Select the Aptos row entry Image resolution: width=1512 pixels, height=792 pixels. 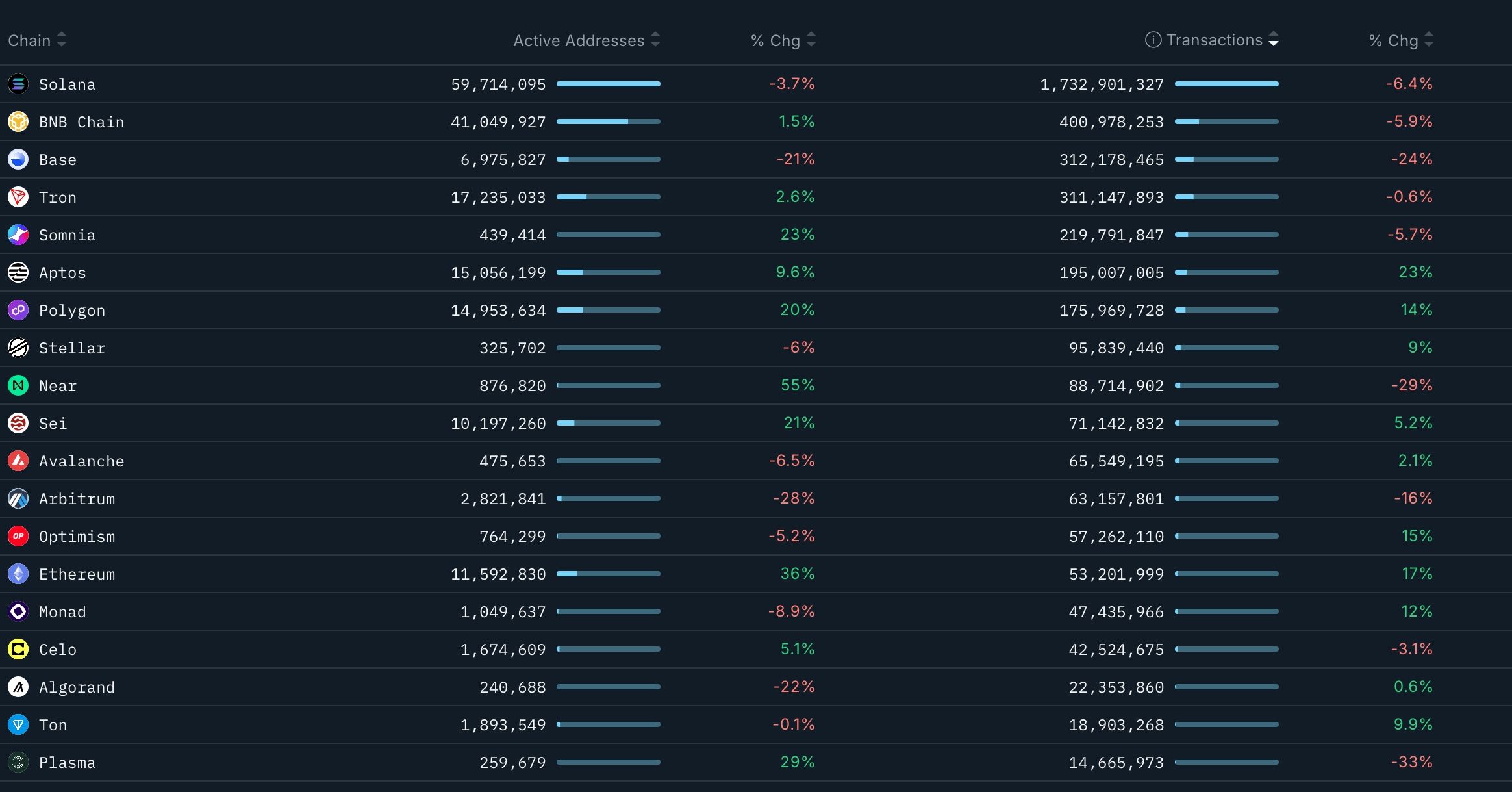62,272
